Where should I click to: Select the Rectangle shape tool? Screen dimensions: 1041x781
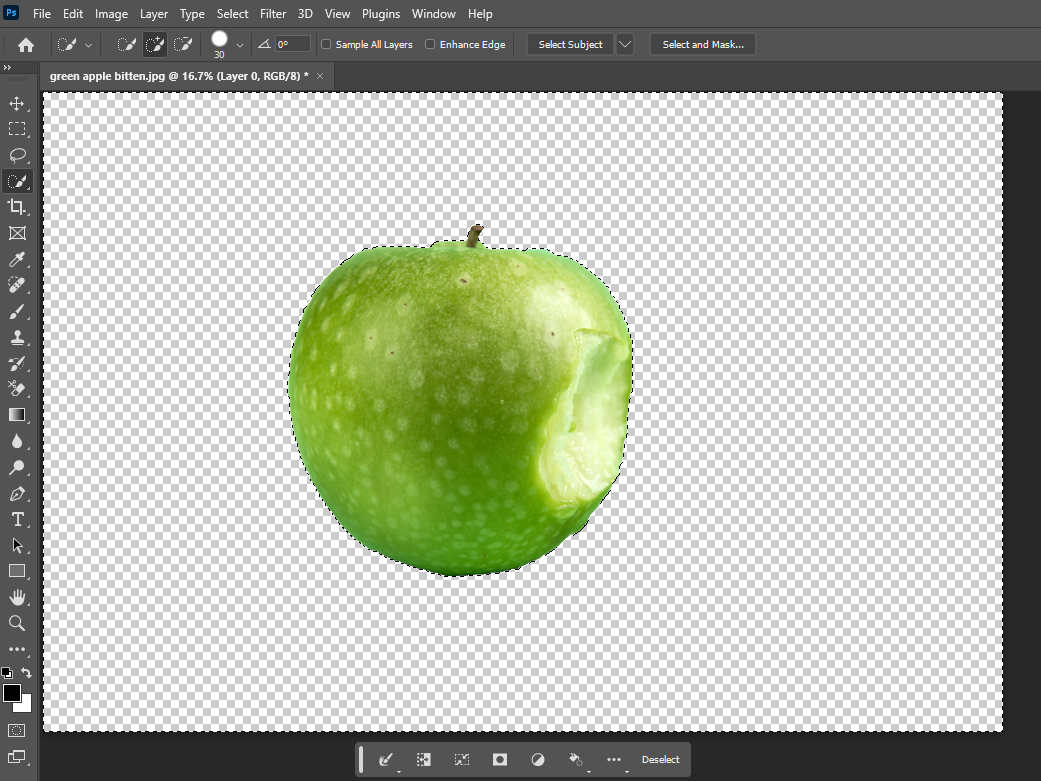click(17, 571)
